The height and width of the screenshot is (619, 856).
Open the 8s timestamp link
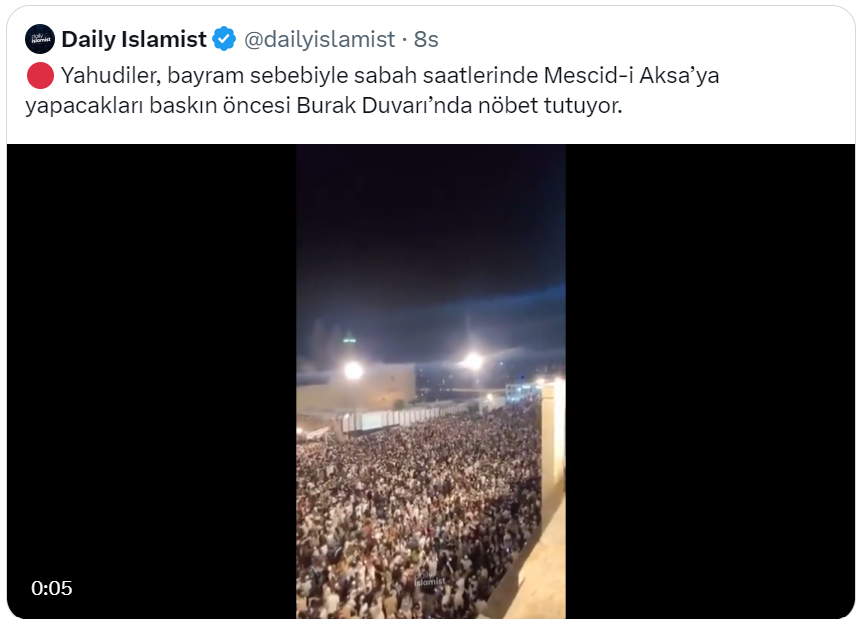click(426, 39)
